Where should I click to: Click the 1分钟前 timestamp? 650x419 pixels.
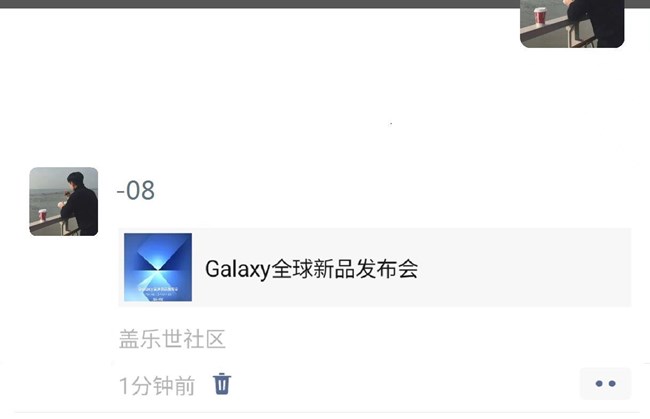(x=157, y=386)
